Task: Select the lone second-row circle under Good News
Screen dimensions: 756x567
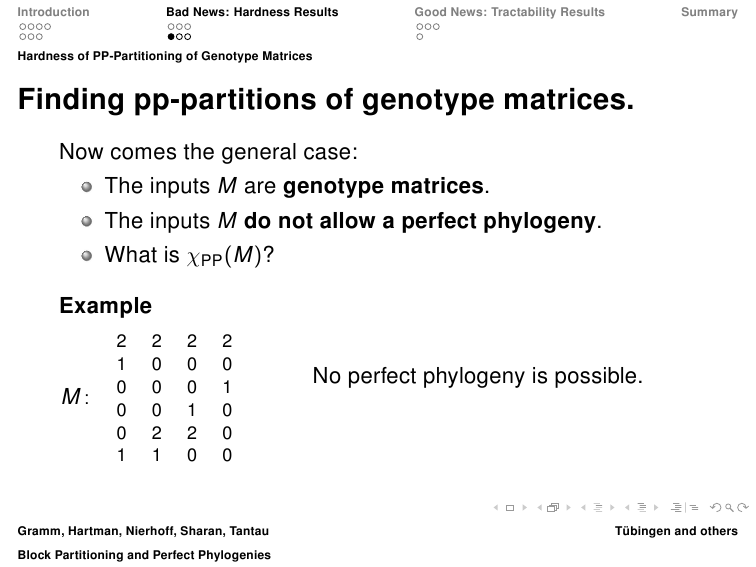Action: pyautogui.click(x=419, y=37)
